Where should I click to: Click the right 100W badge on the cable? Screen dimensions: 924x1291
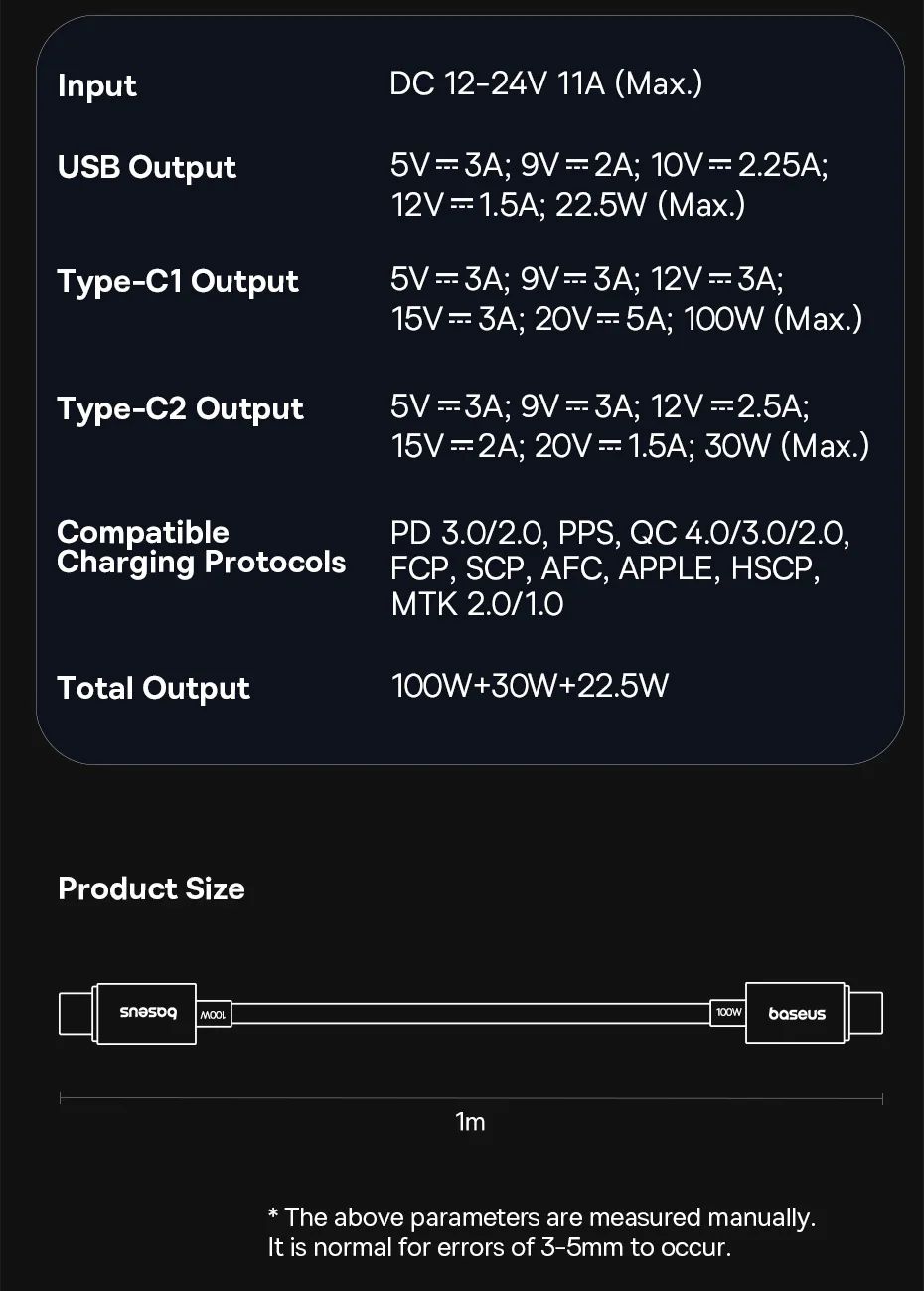tap(728, 1013)
